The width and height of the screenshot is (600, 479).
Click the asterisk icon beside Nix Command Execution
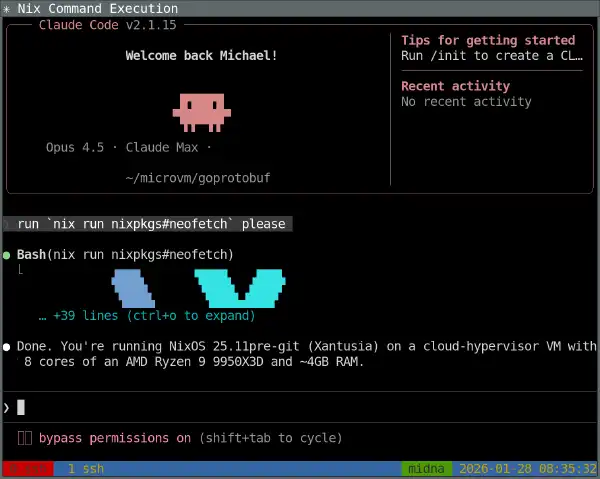click(x=7, y=8)
